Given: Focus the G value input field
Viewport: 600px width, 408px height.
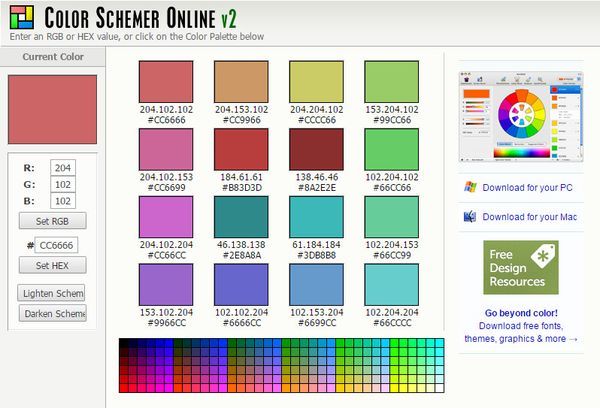Looking at the screenshot, I should (63, 184).
